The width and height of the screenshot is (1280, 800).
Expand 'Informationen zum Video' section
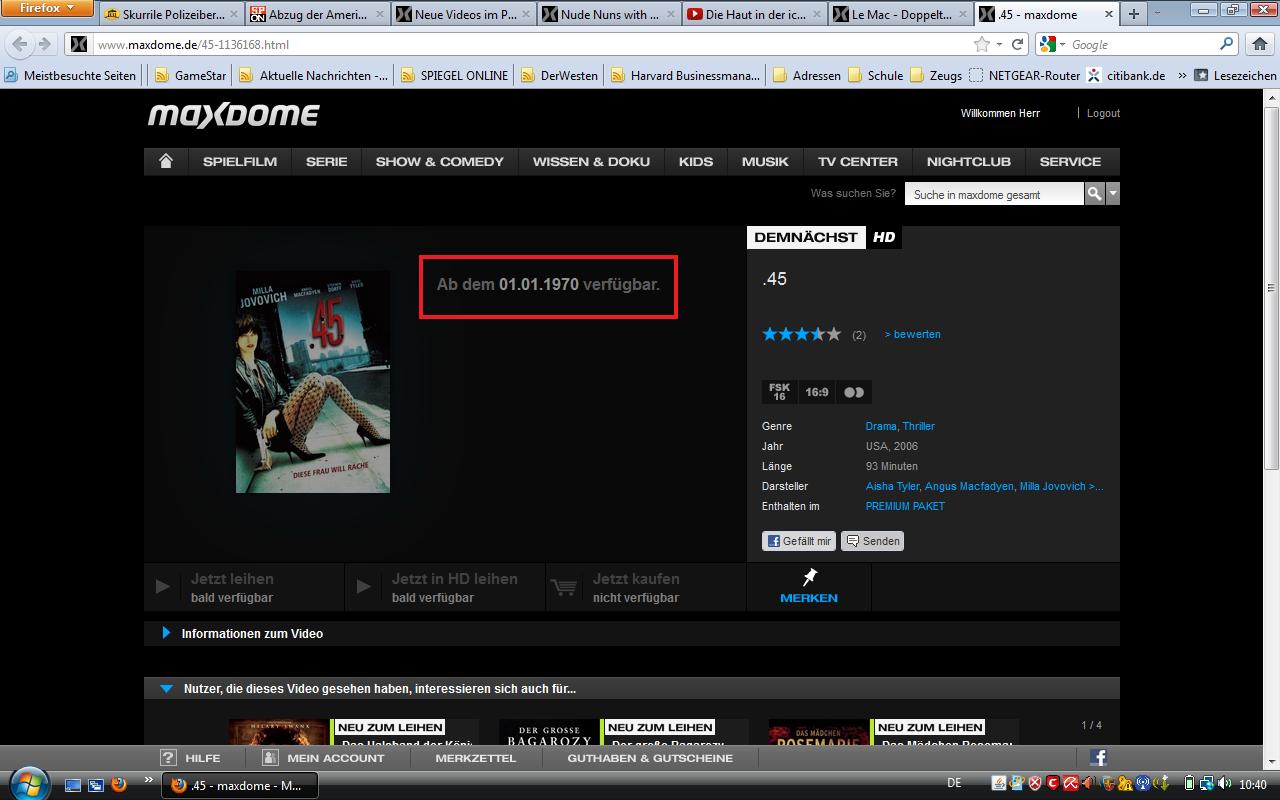pos(632,633)
